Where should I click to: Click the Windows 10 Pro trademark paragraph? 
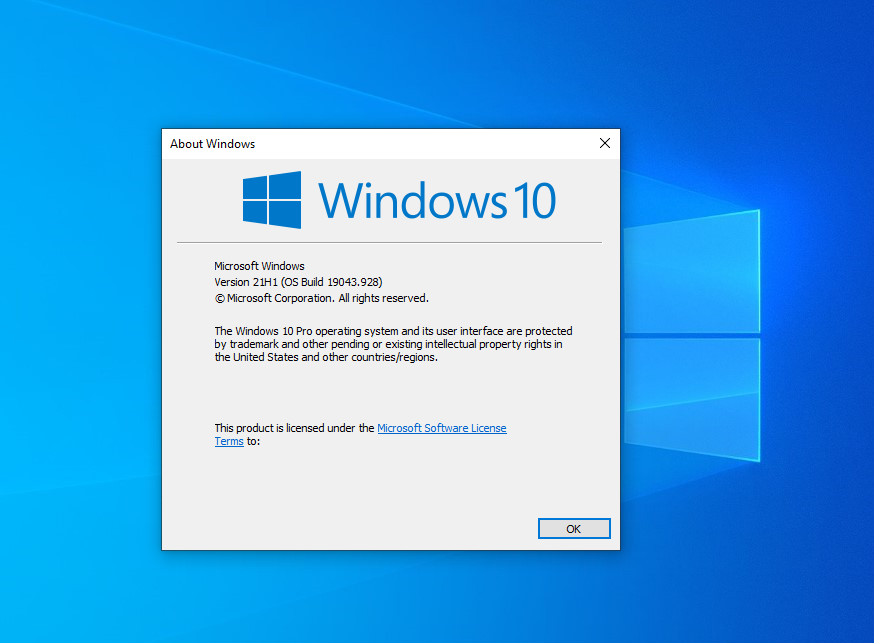394,344
